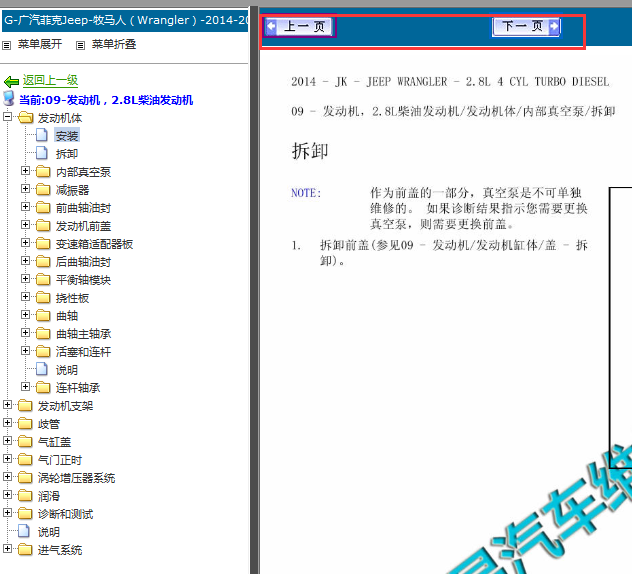Open the 拆卸 document in tree

coord(67,154)
